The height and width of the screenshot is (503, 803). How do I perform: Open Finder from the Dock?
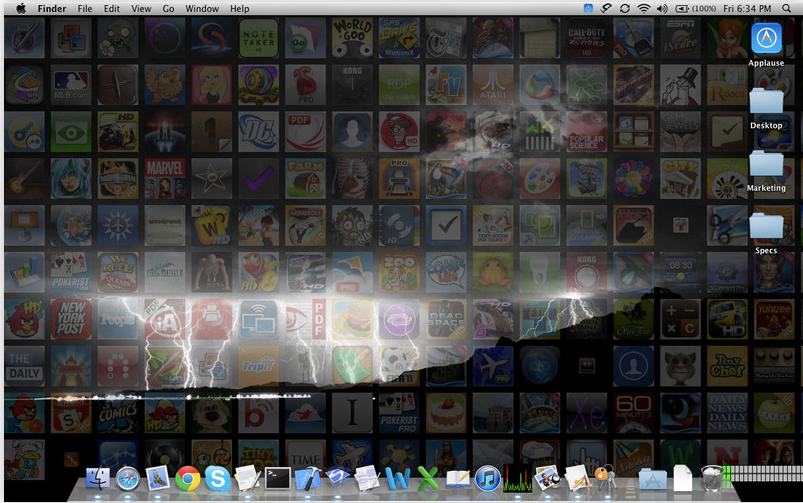click(97, 478)
